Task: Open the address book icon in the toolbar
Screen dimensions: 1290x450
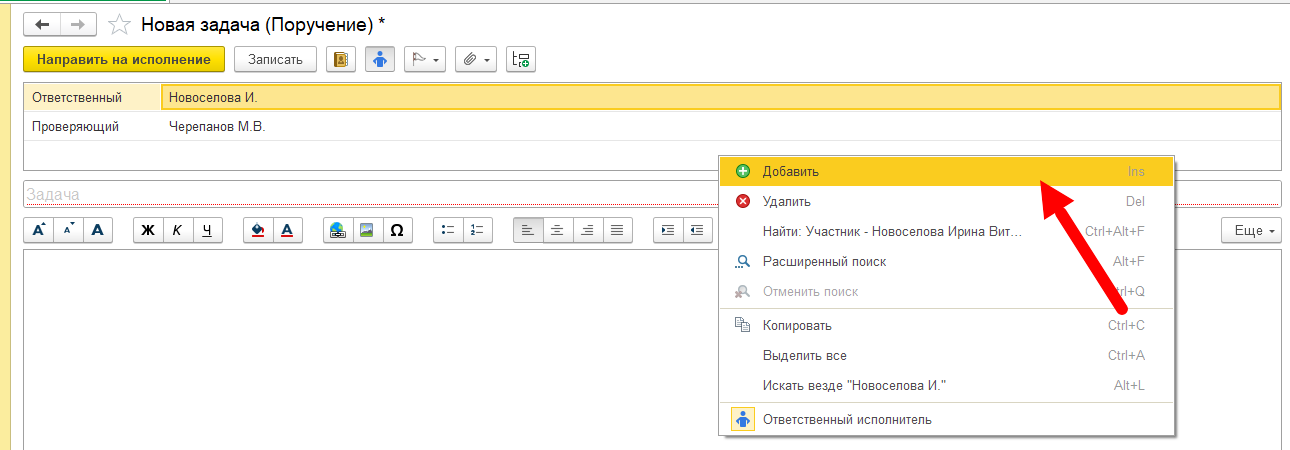Action: [342, 60]
